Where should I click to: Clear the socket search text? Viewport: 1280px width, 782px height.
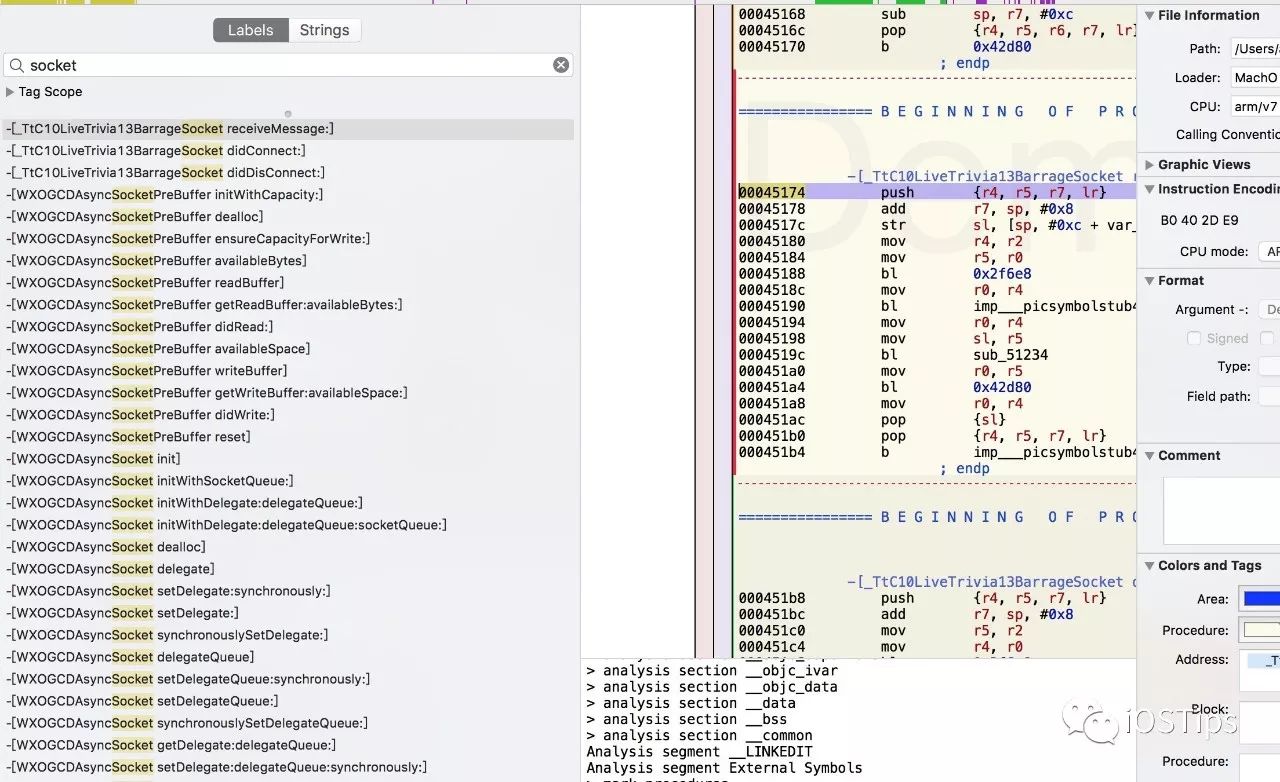coord(561,65)
